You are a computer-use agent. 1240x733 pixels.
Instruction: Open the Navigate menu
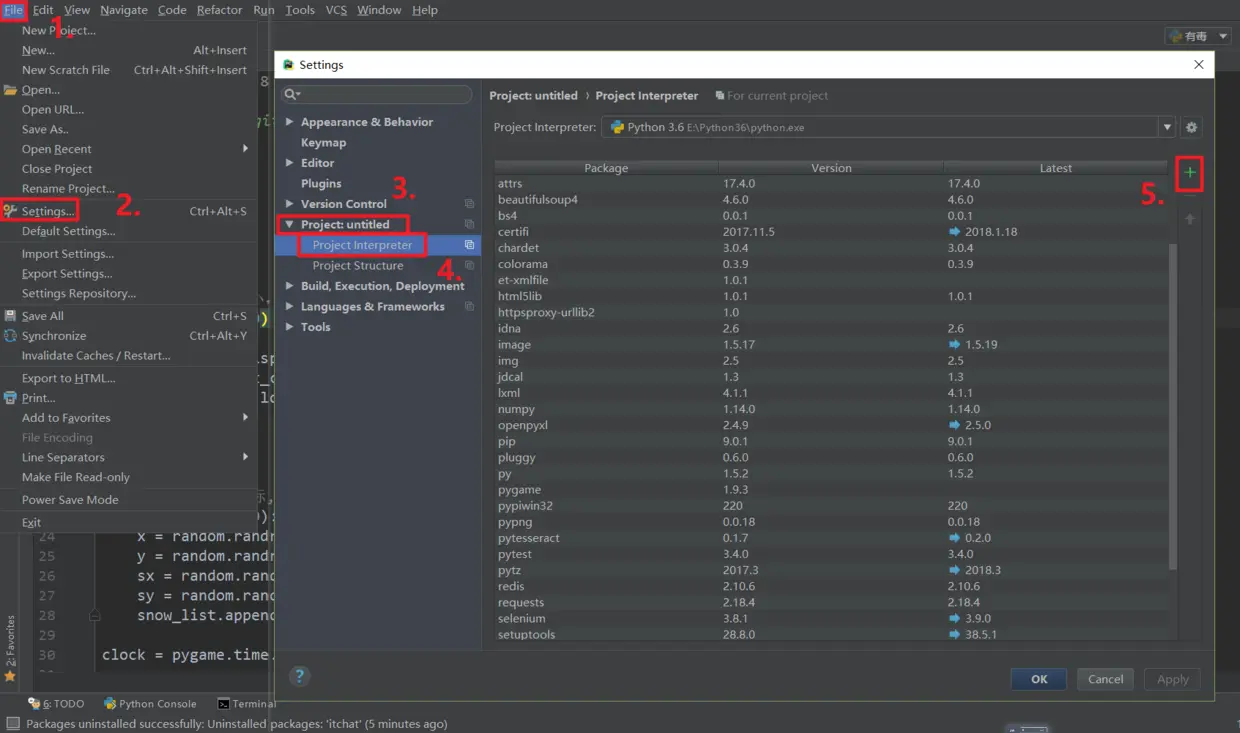124,10
